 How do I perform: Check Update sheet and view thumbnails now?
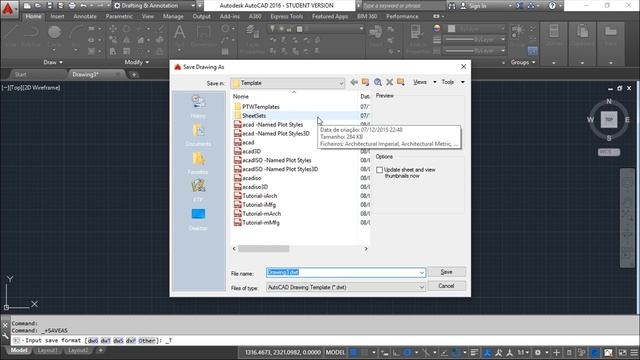380,170
